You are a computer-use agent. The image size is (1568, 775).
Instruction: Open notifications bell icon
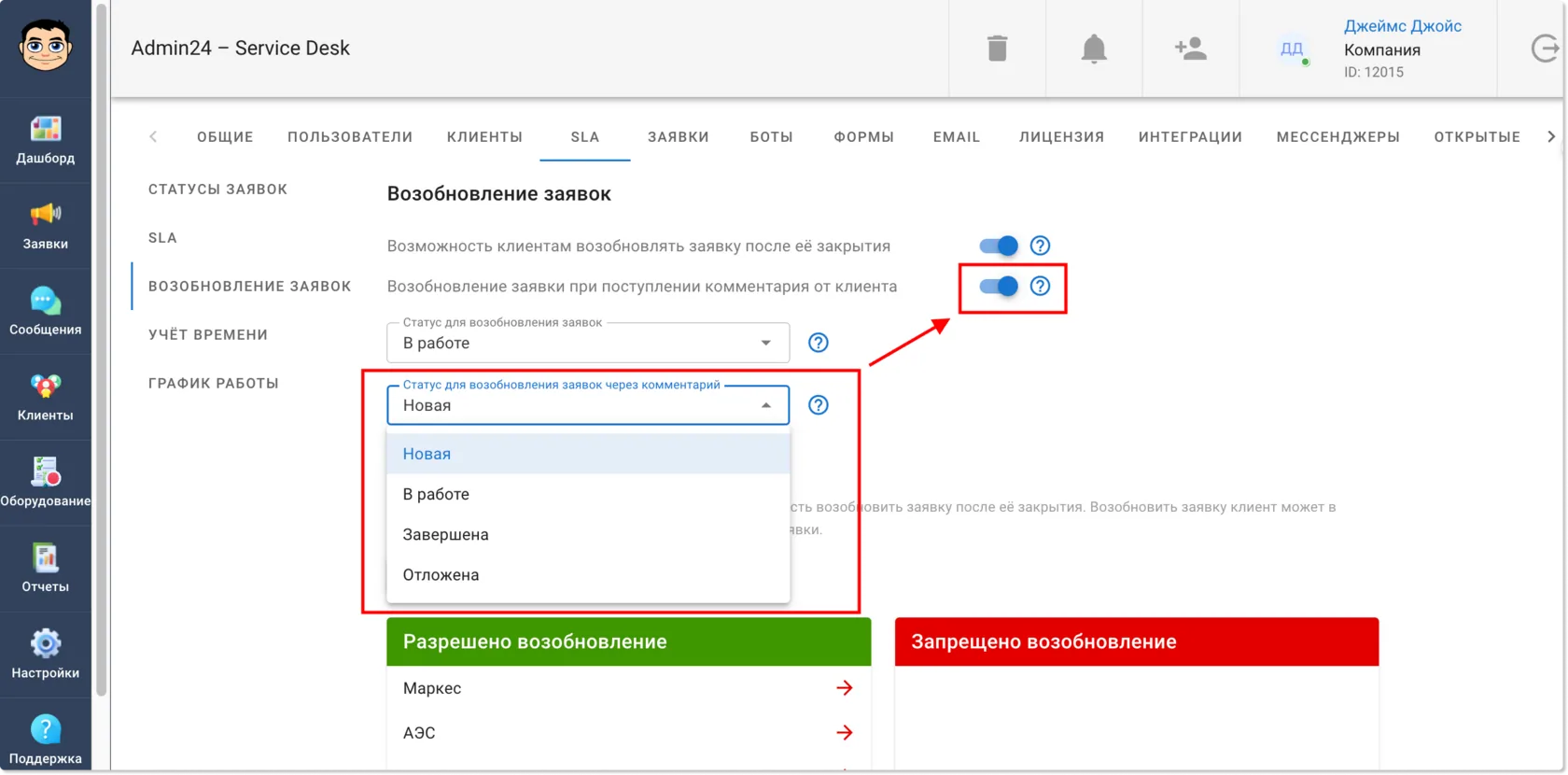click(1094, 48)
